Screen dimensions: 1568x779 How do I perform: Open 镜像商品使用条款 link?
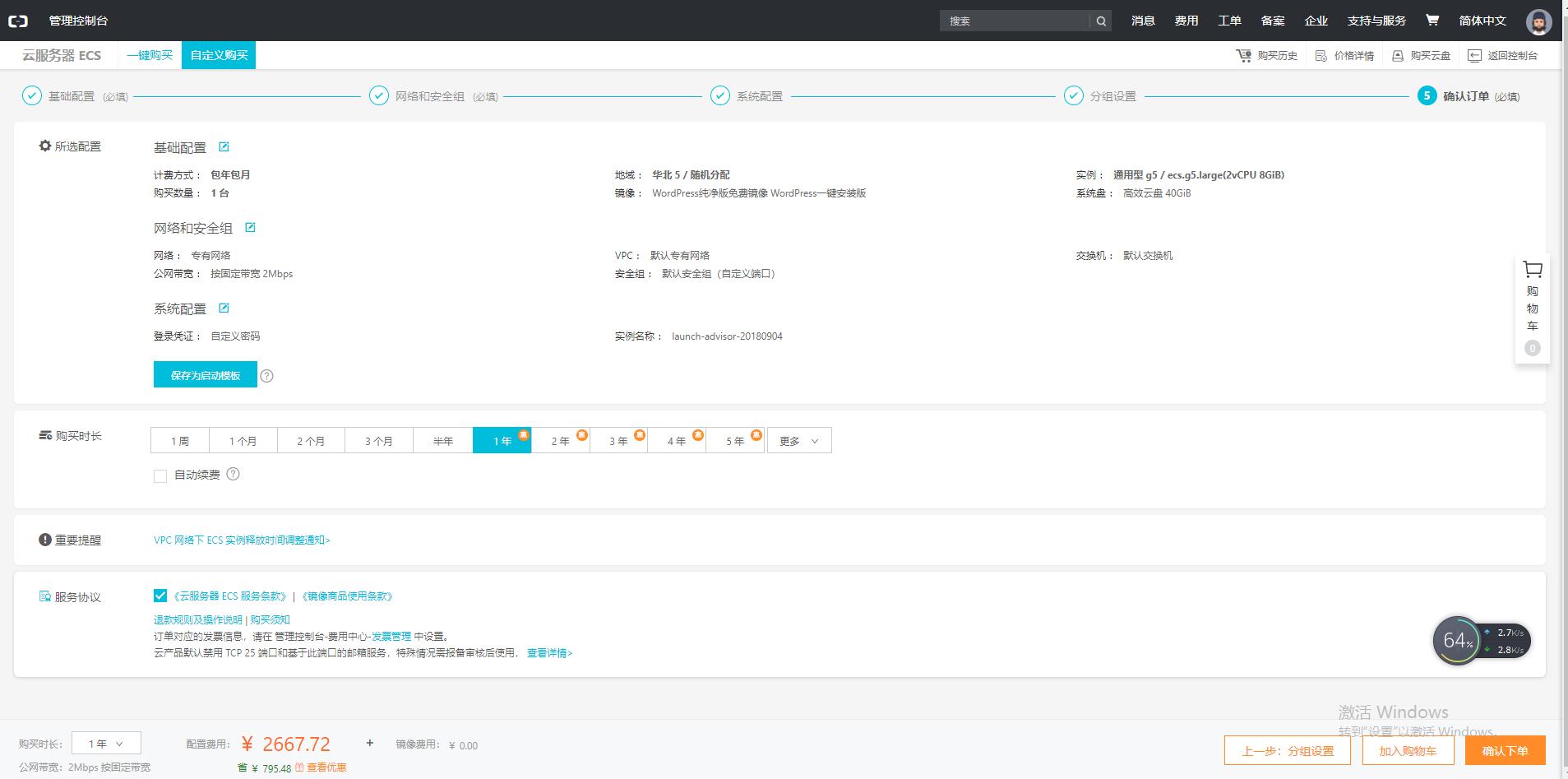pyautogui.click(x=347, y=596)
